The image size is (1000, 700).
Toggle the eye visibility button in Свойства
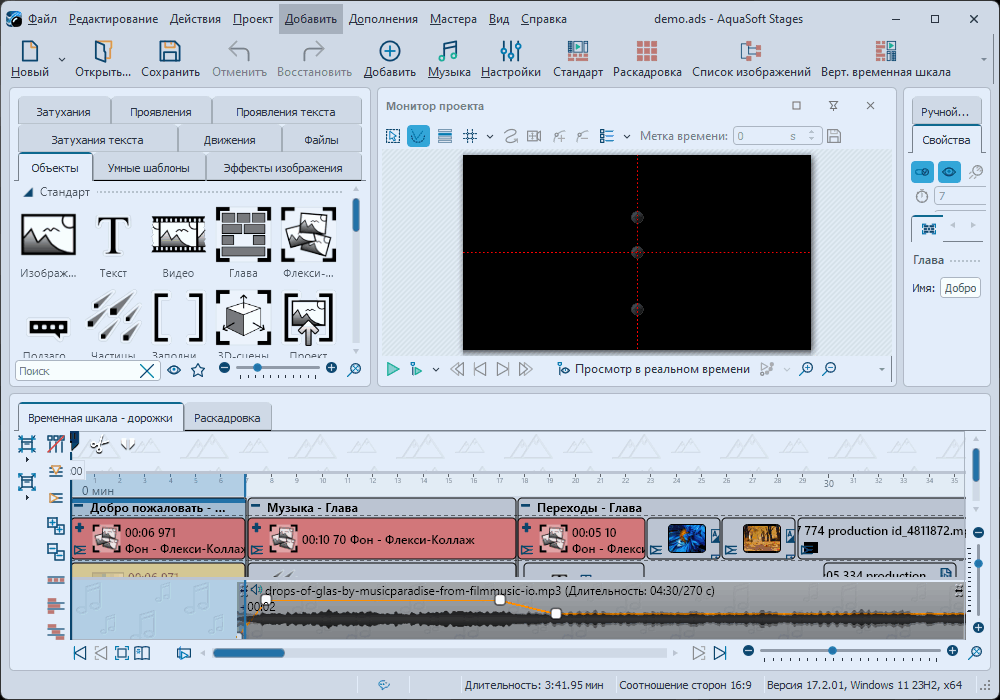click(949, 172)
